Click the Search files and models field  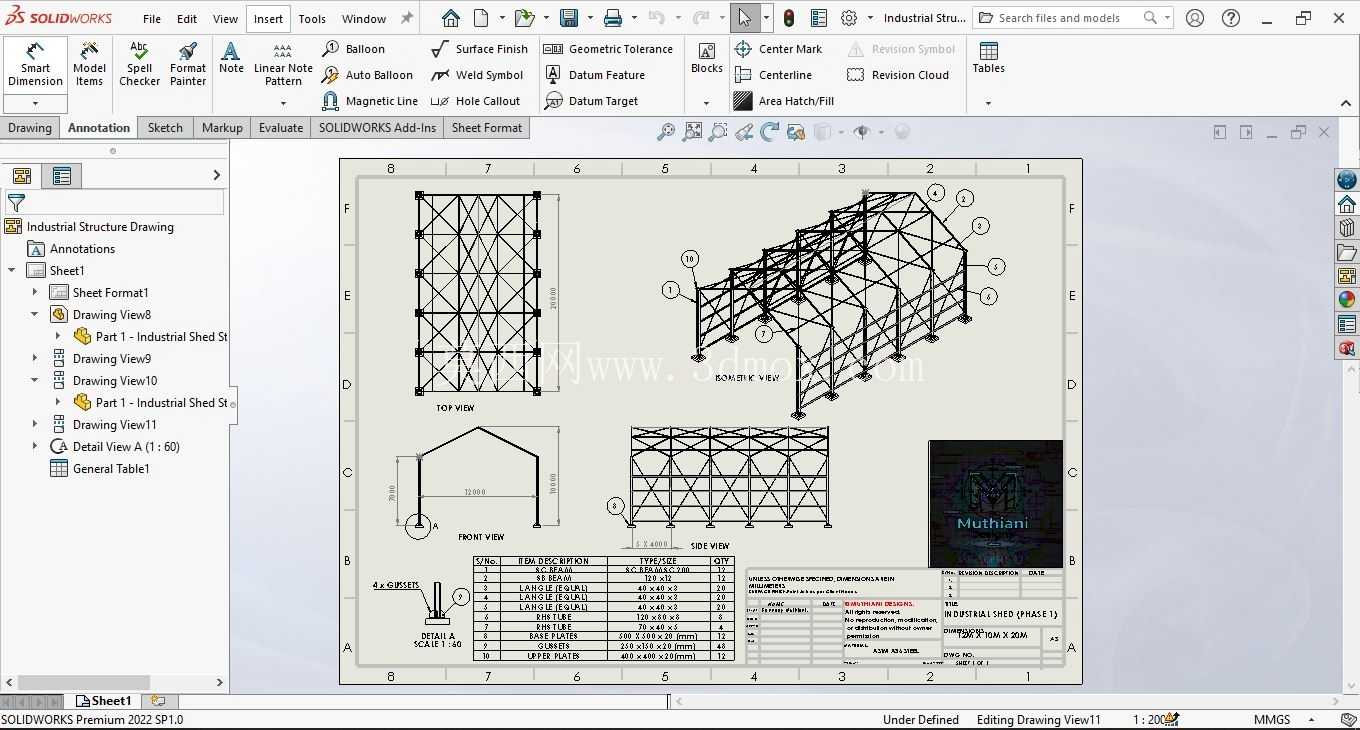[1073, 18]
